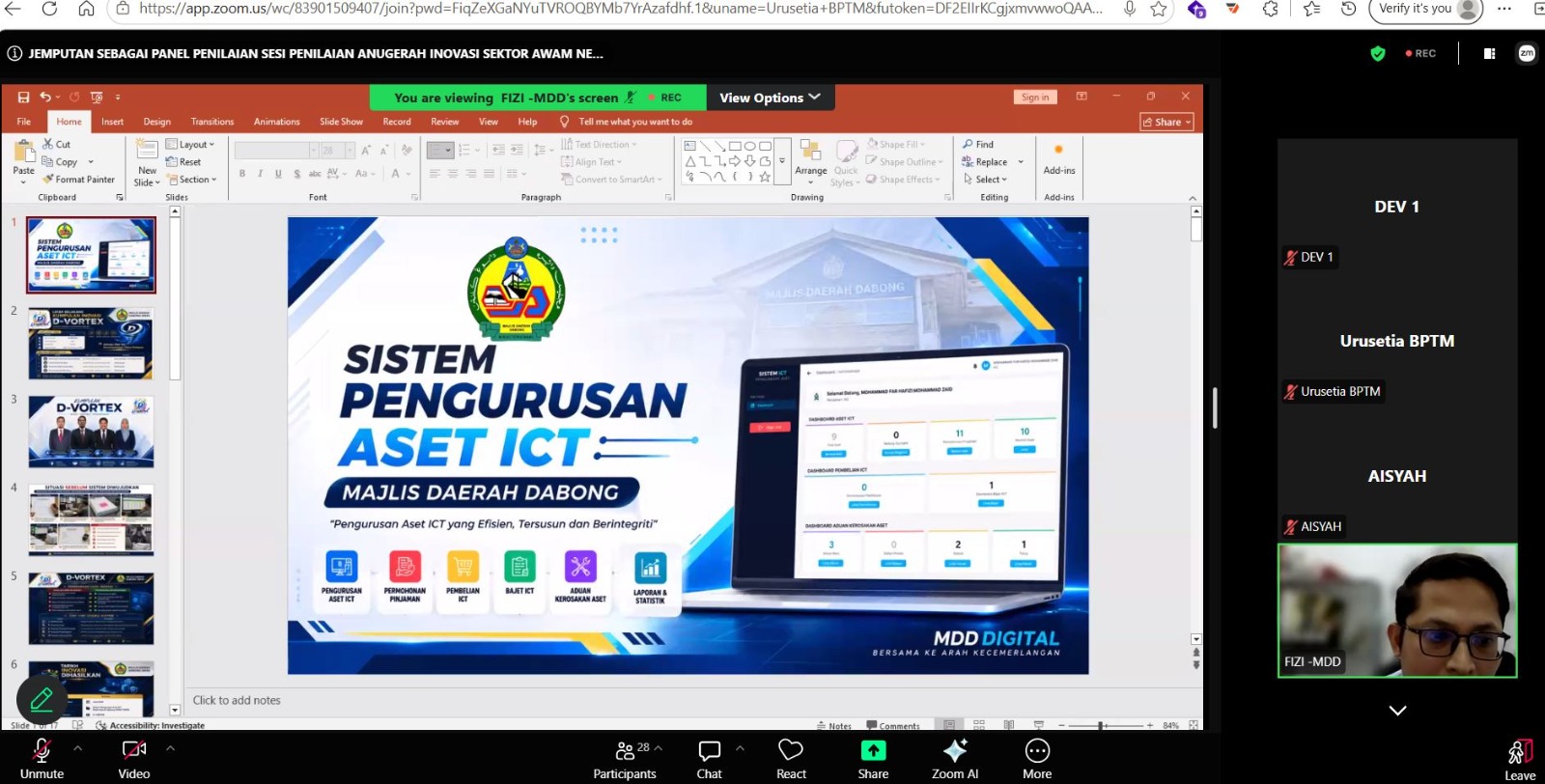Open Add-ins in the PowerPoint ribbon

[x=1059, y=159]
